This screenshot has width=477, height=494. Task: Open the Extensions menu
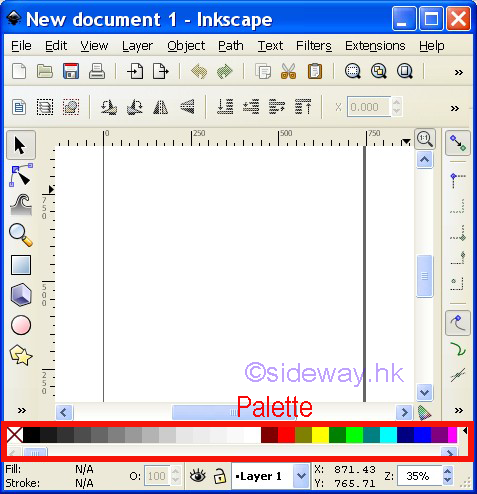[375, 46]
